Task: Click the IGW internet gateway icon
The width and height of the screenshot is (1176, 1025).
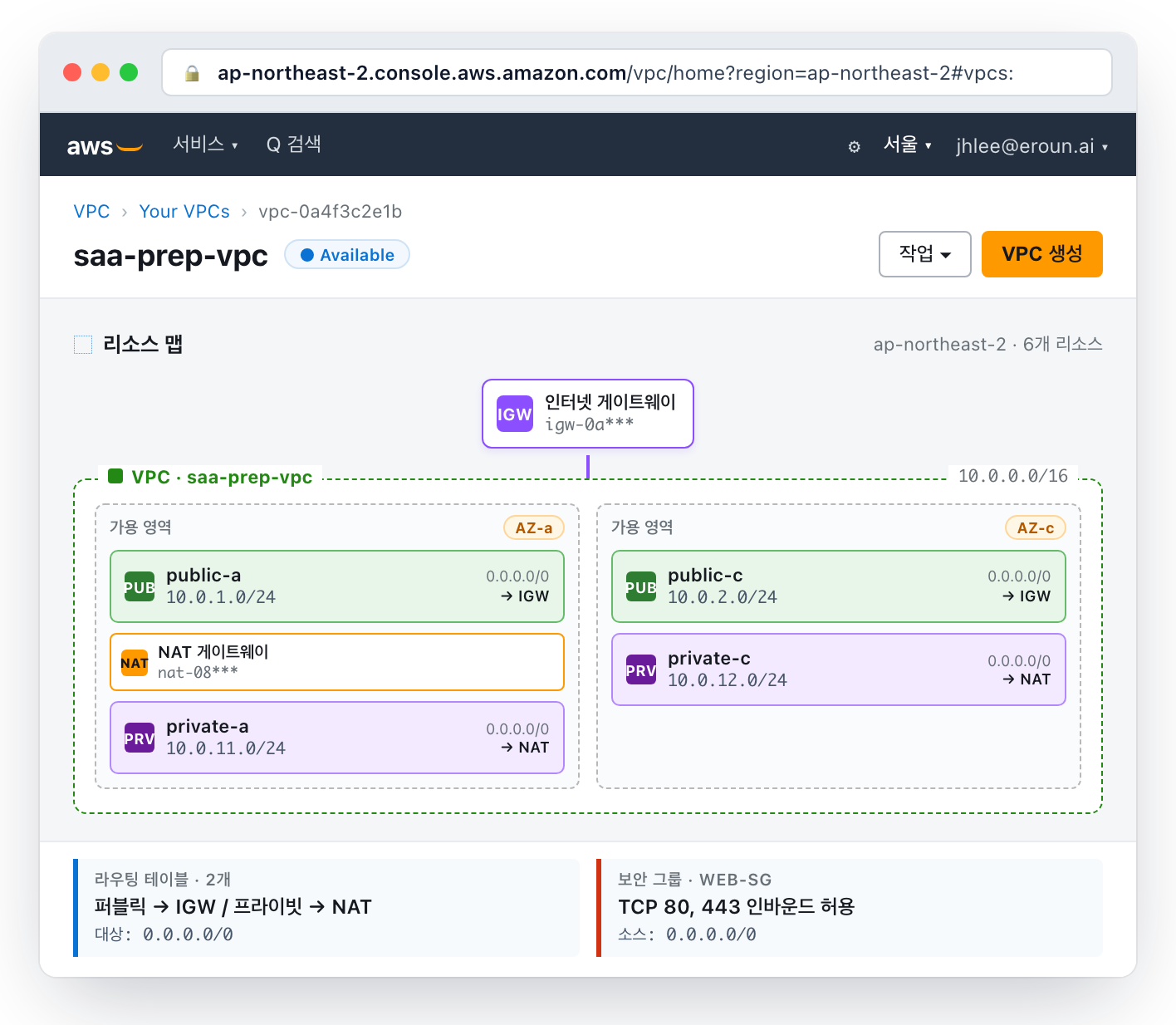Action: 515,414
